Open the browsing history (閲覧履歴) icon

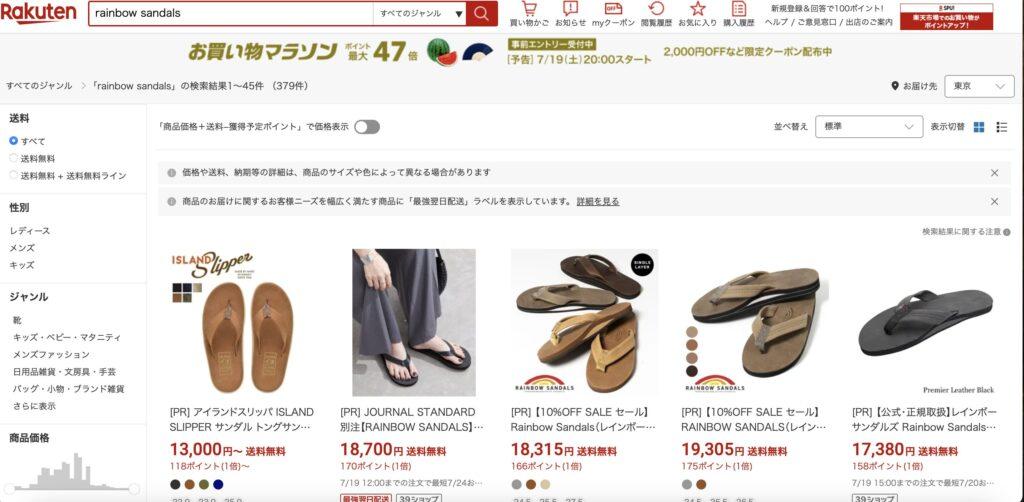656,9
